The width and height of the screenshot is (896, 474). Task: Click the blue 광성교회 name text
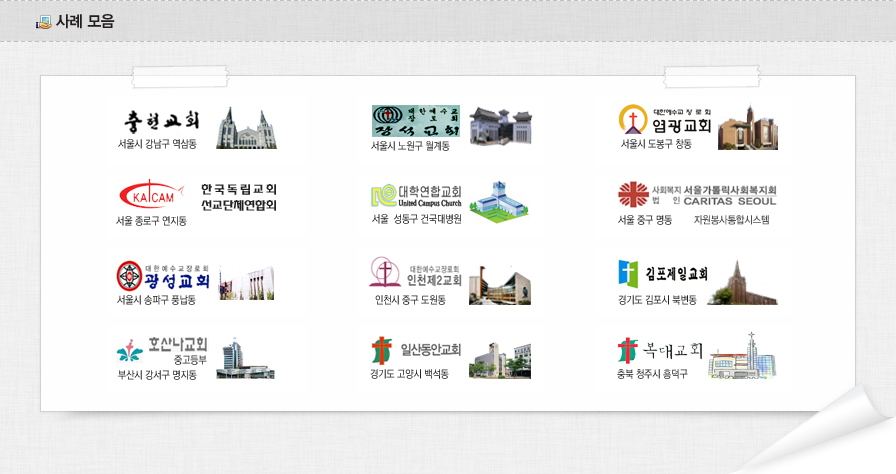coord(177,281)
